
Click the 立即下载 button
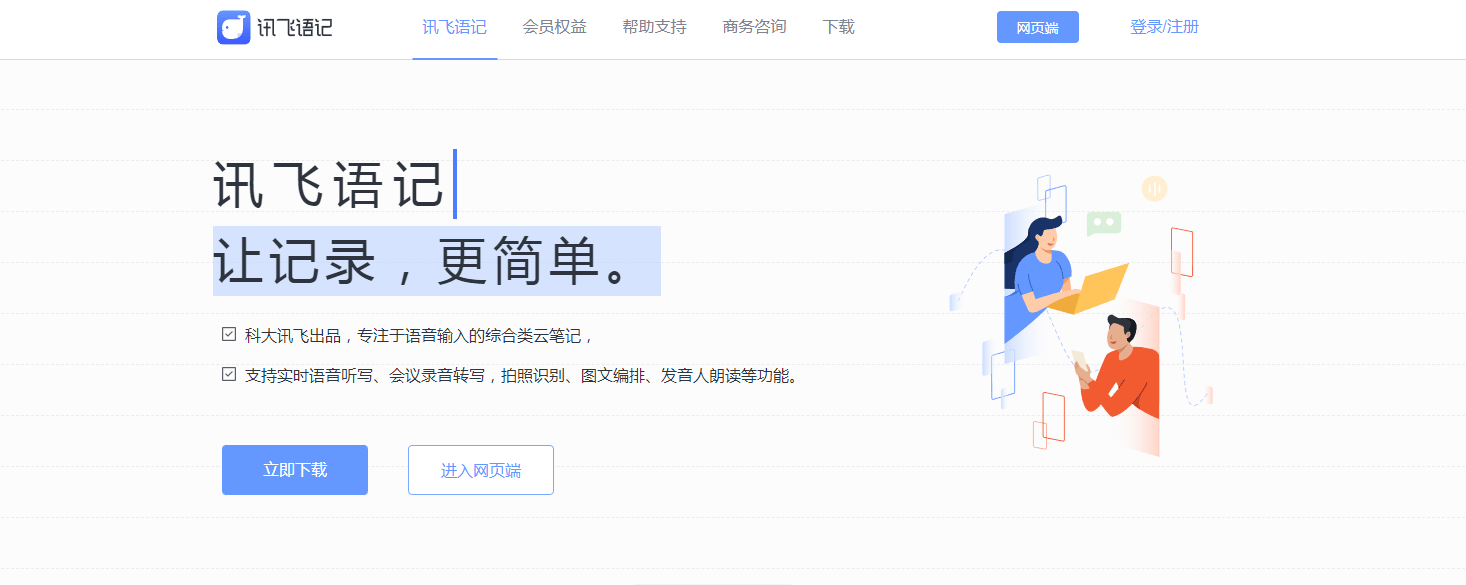294,469
